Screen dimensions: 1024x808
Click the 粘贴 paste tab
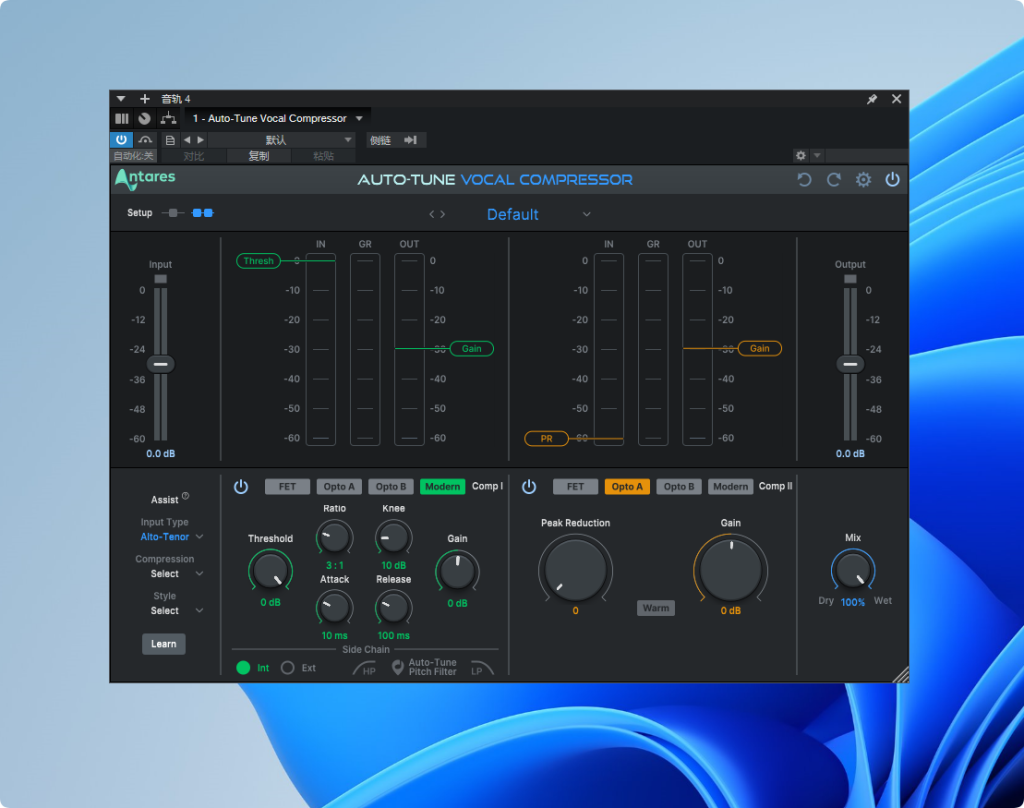(323, 156)
